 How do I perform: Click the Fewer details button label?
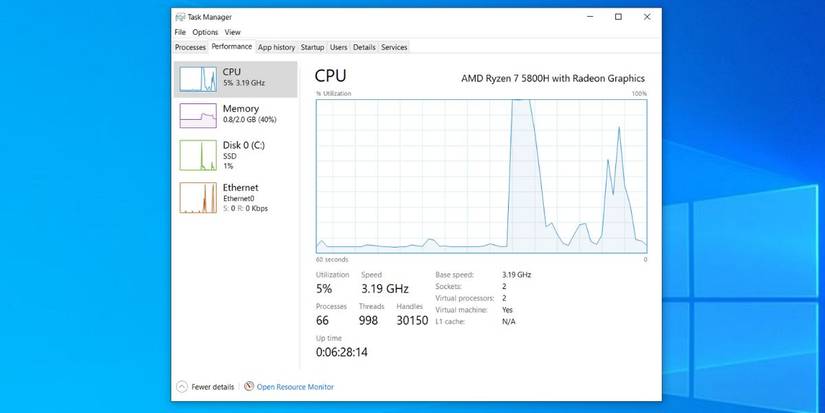(212, 386)
